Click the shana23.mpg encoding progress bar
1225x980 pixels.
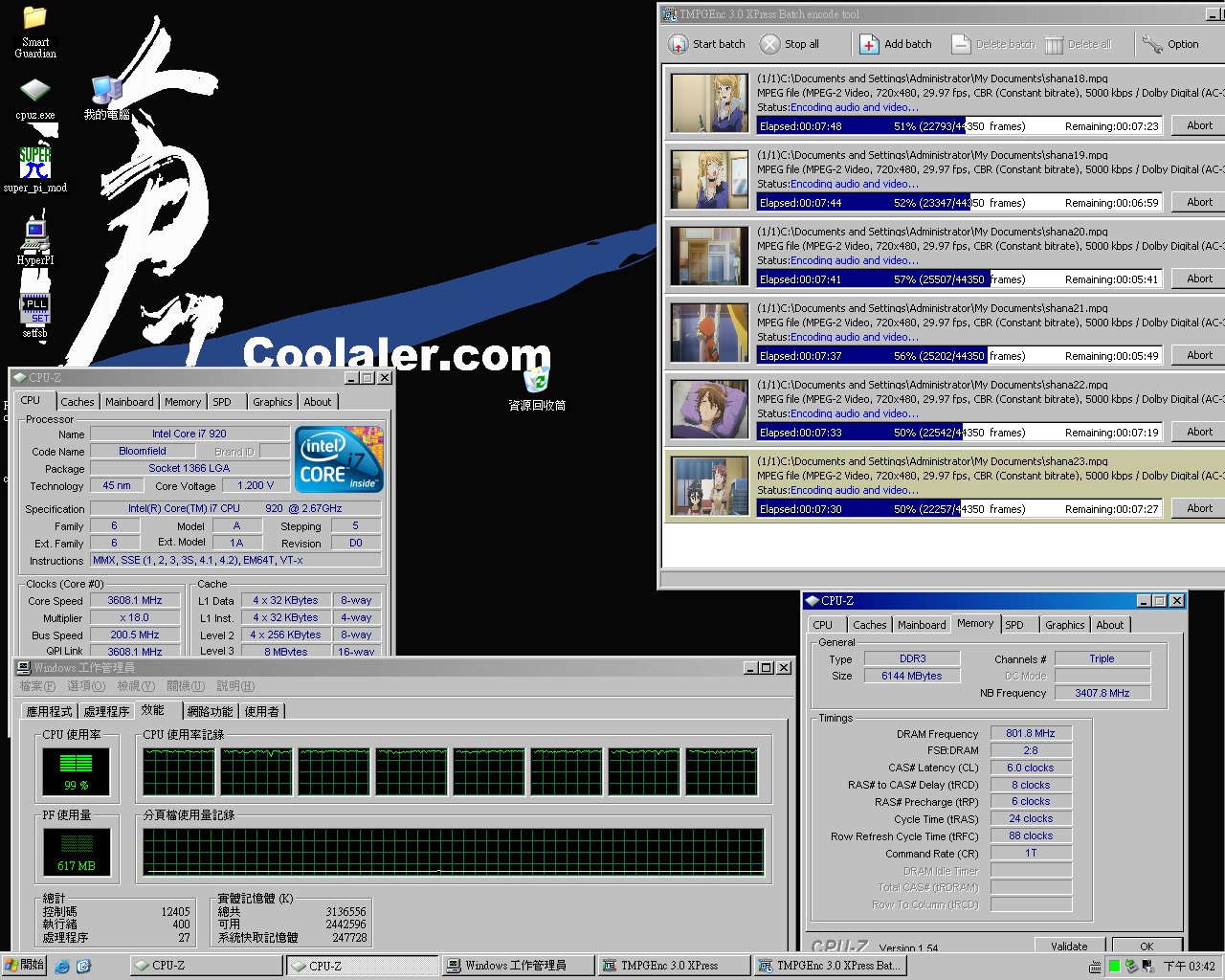click(960, 509)
